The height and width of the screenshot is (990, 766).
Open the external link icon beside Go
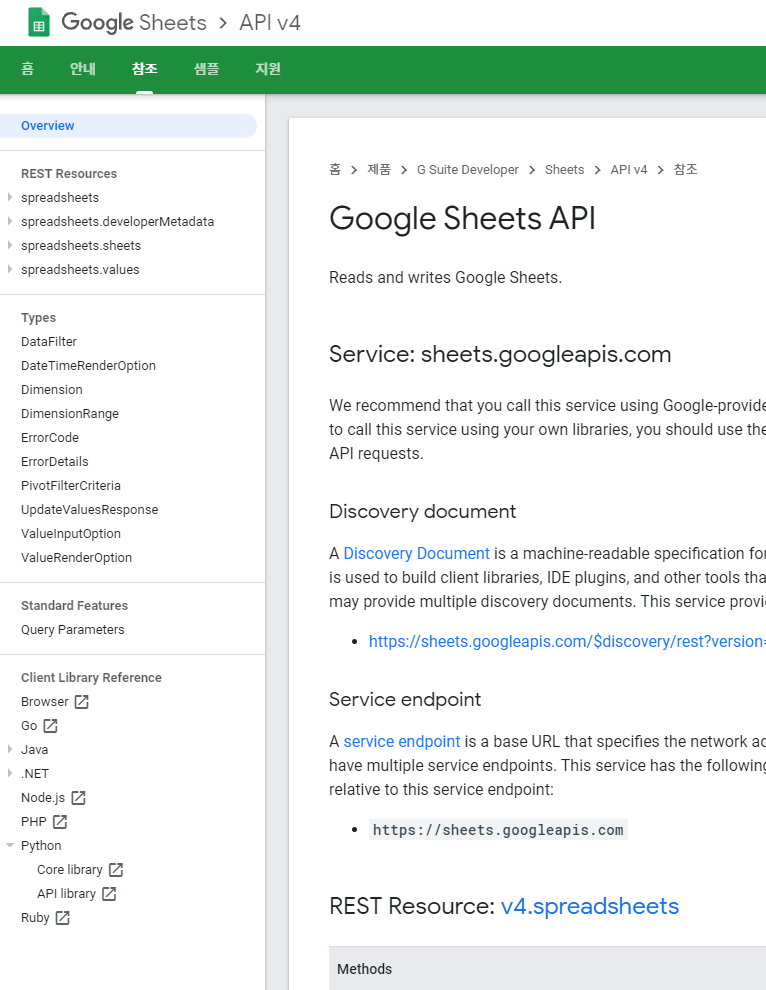(x=51, y=725)
